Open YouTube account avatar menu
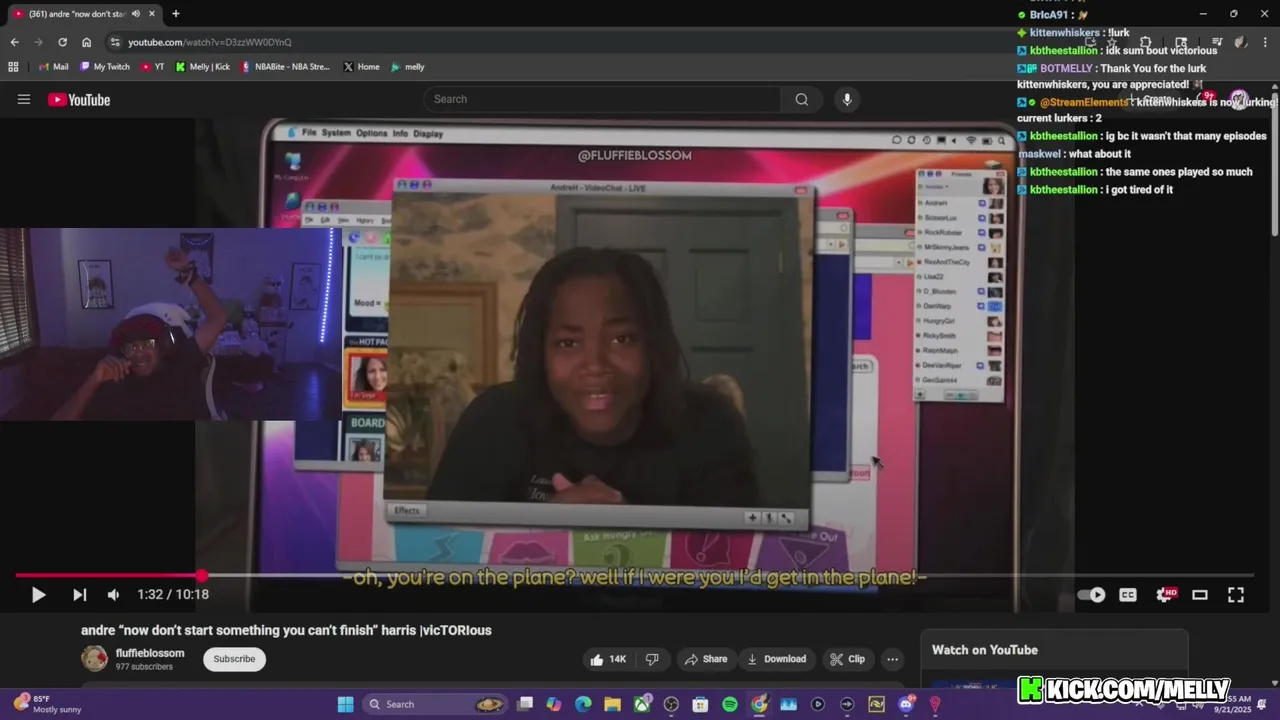Screen dimensions: 1280x720 pyautogui.click(x=1239, y=99)
